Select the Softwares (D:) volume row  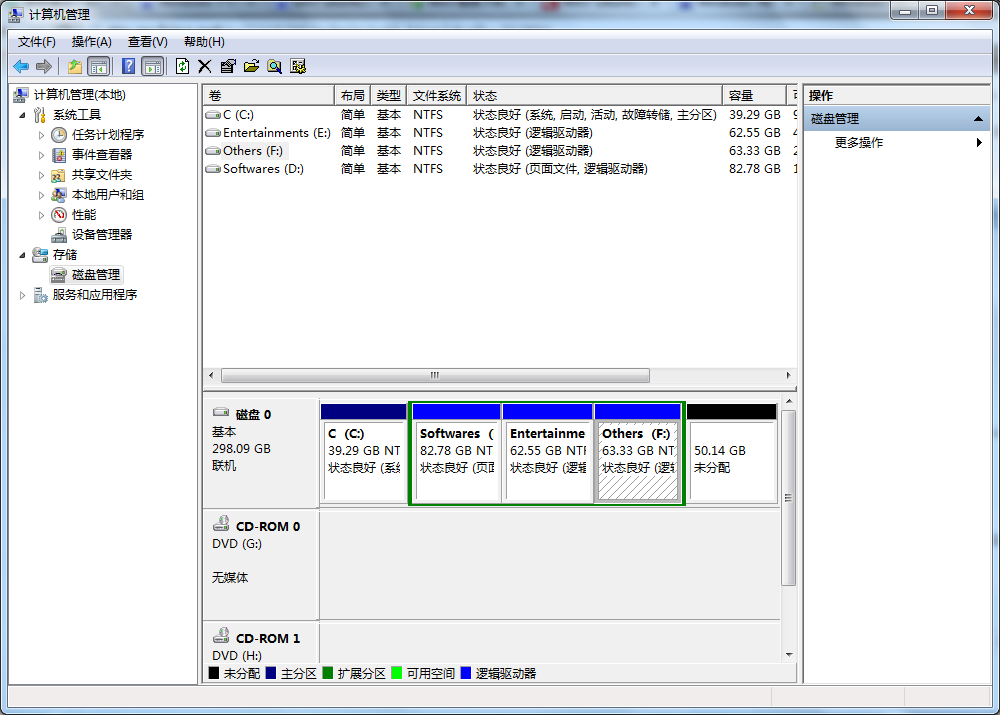click(500, 169)
